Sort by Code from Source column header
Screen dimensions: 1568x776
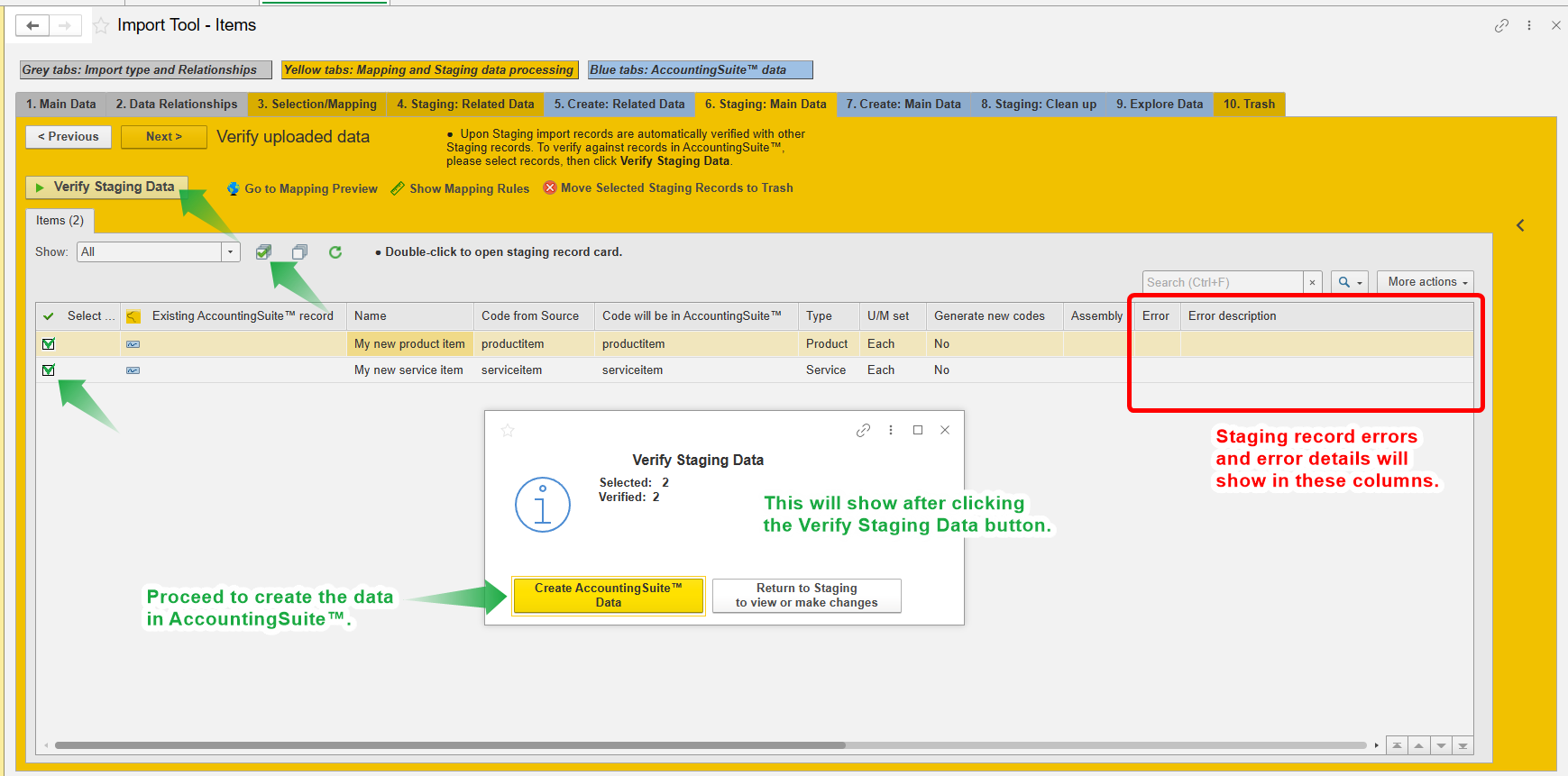534,316
